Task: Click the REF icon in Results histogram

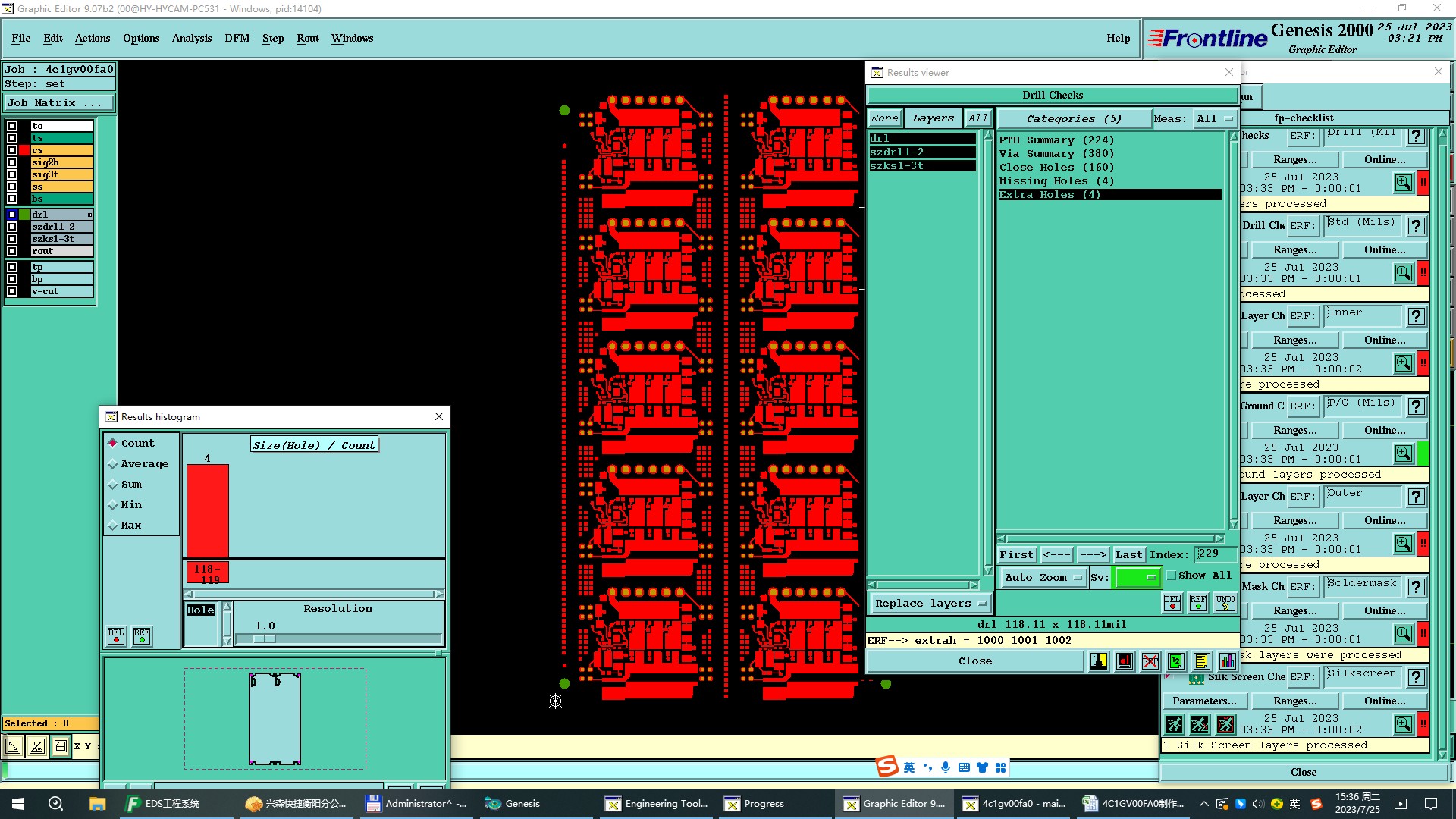Action: (142, 635)
